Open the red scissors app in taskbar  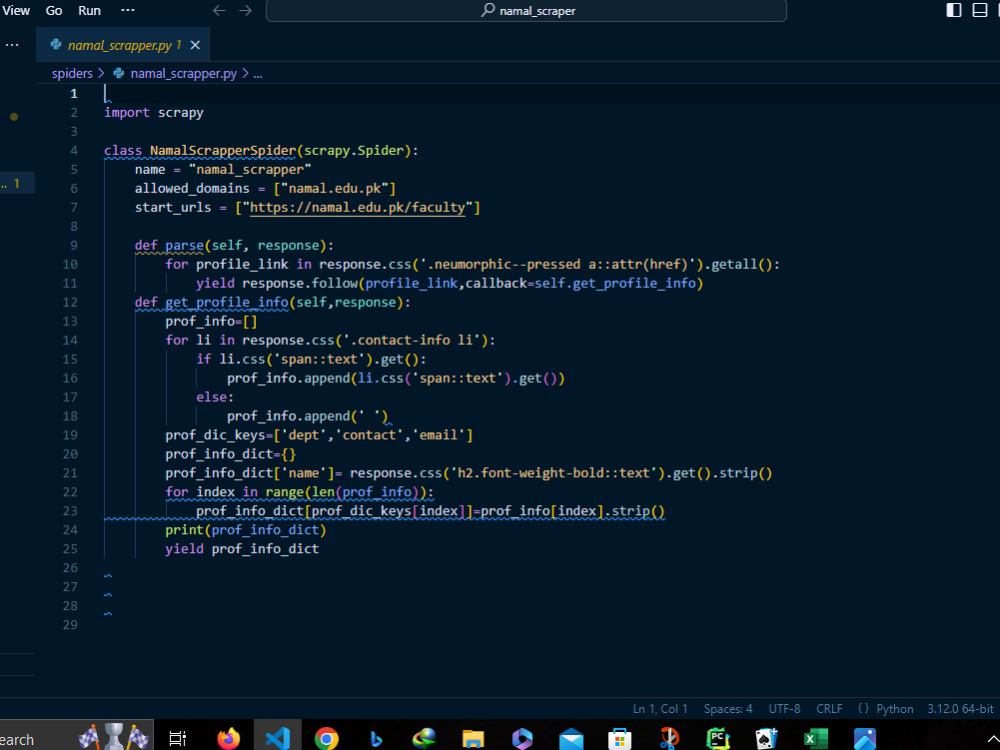pyautogui.click(x=669, y=739)
